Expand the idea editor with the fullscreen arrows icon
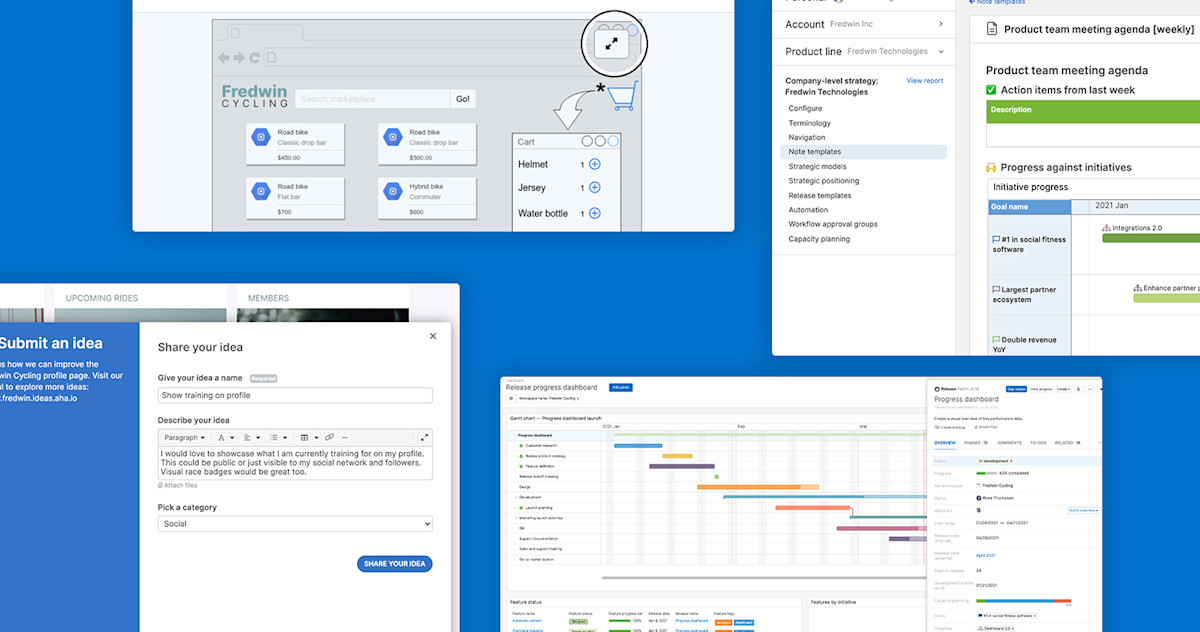Screen dimensions: 1200x632 pyautogui.click(x=424, y=437)
